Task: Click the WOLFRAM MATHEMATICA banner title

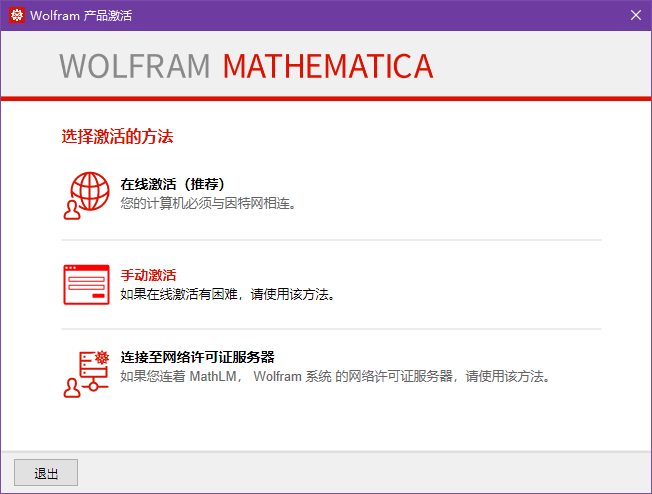Action: [246, 66]
